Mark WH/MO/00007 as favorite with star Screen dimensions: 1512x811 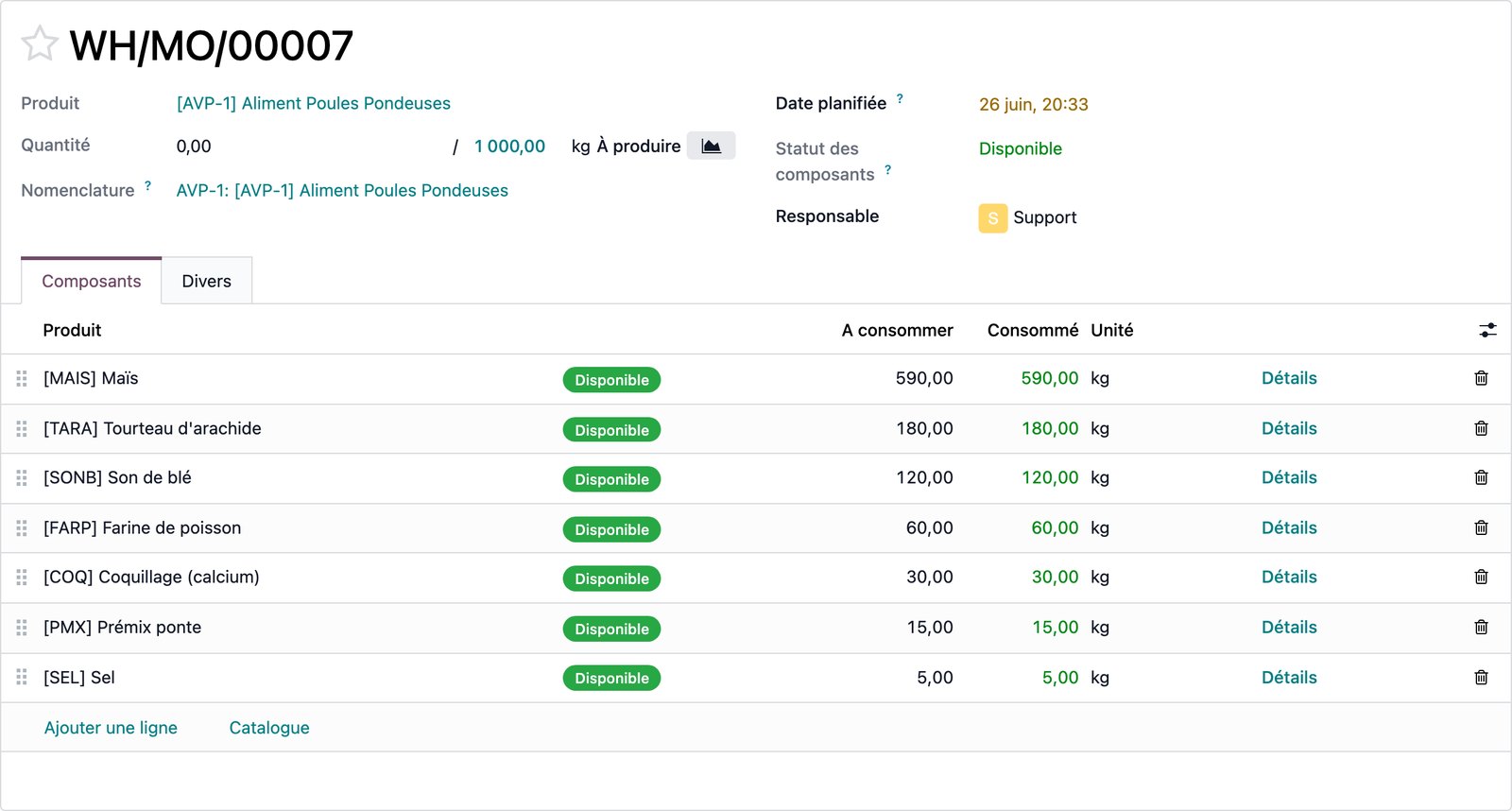pos(40,44)
